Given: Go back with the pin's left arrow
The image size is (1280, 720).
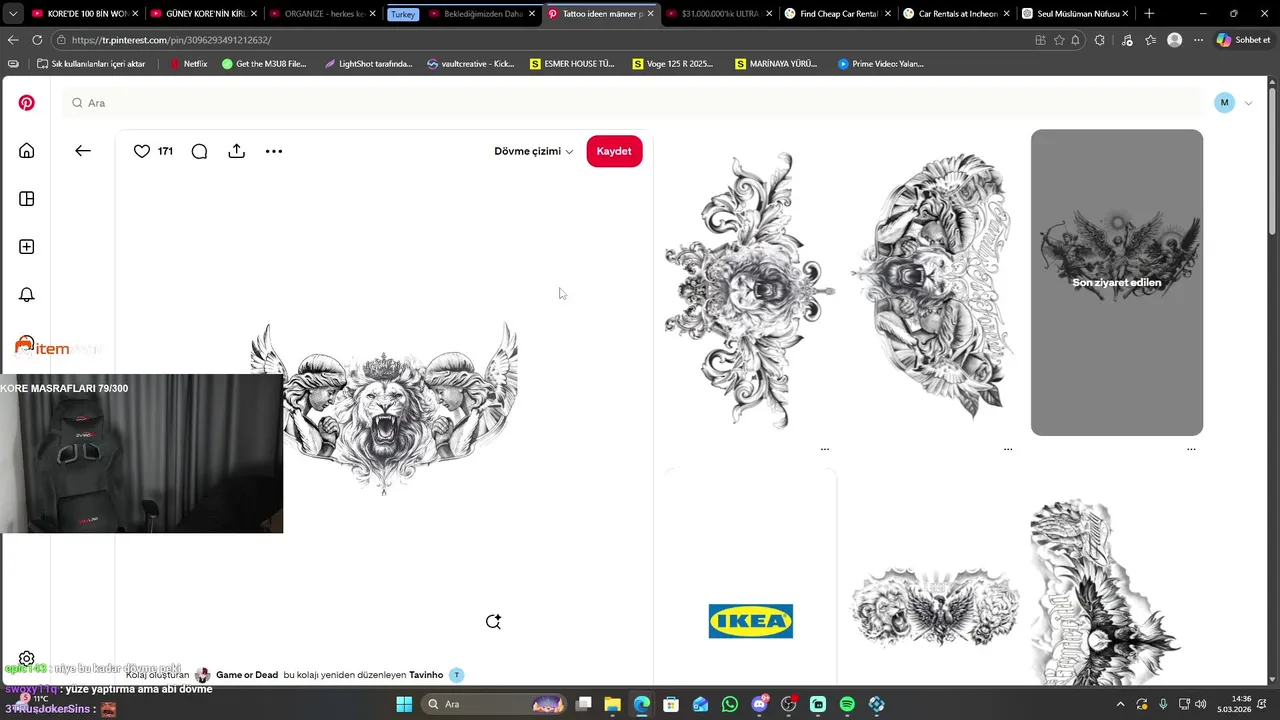Looking at the screenshot, I should coord(83,151).
